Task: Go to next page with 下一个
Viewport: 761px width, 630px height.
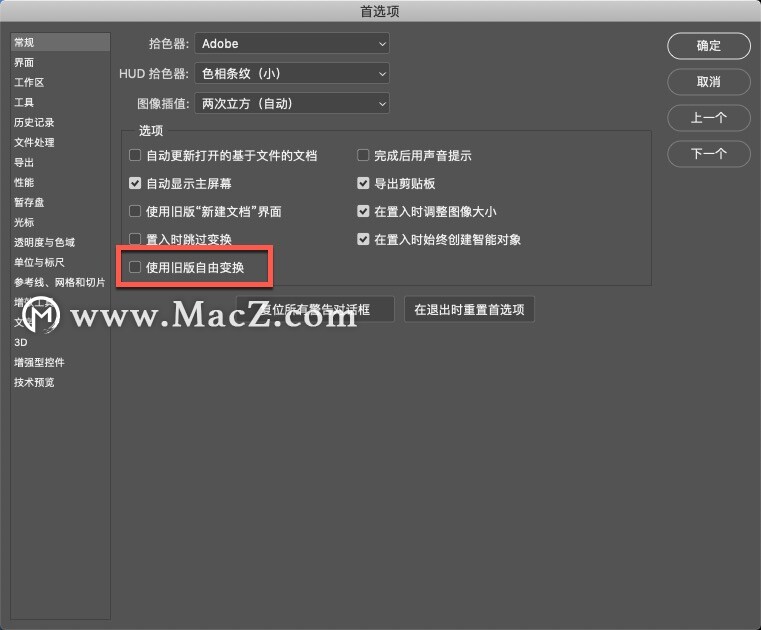Action: 709,154
